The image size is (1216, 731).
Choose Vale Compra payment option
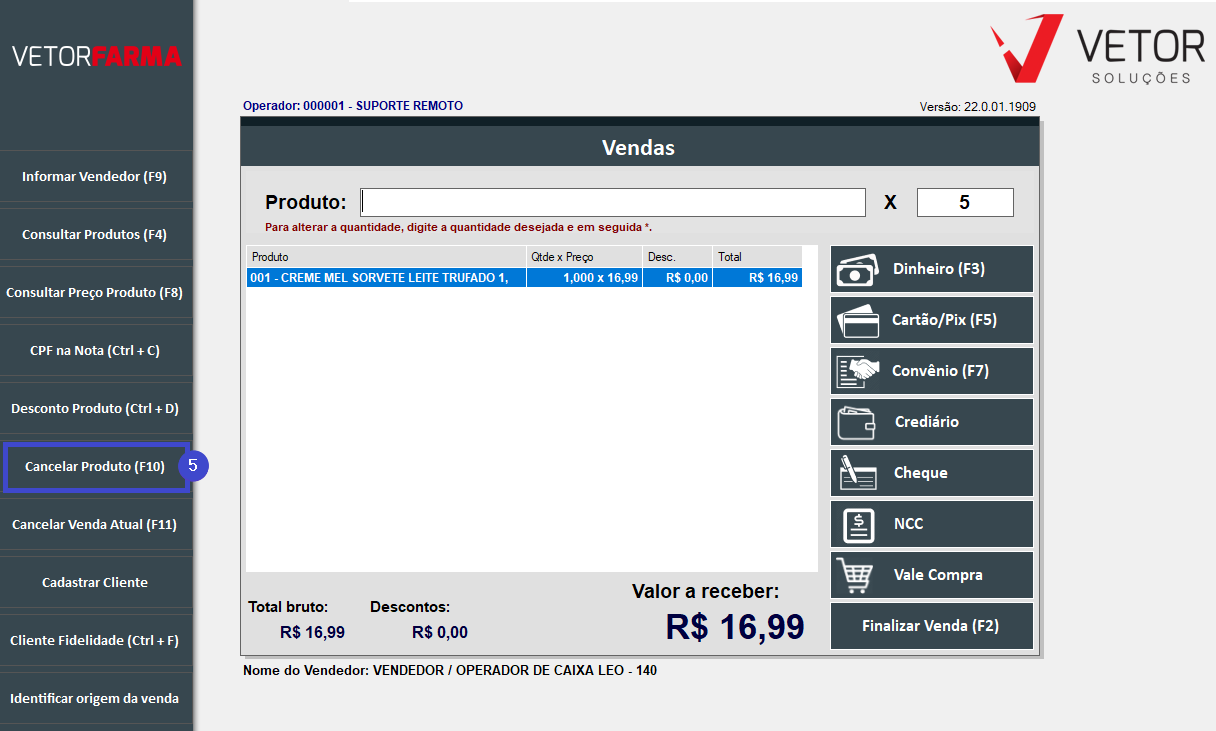pos(932,575)
